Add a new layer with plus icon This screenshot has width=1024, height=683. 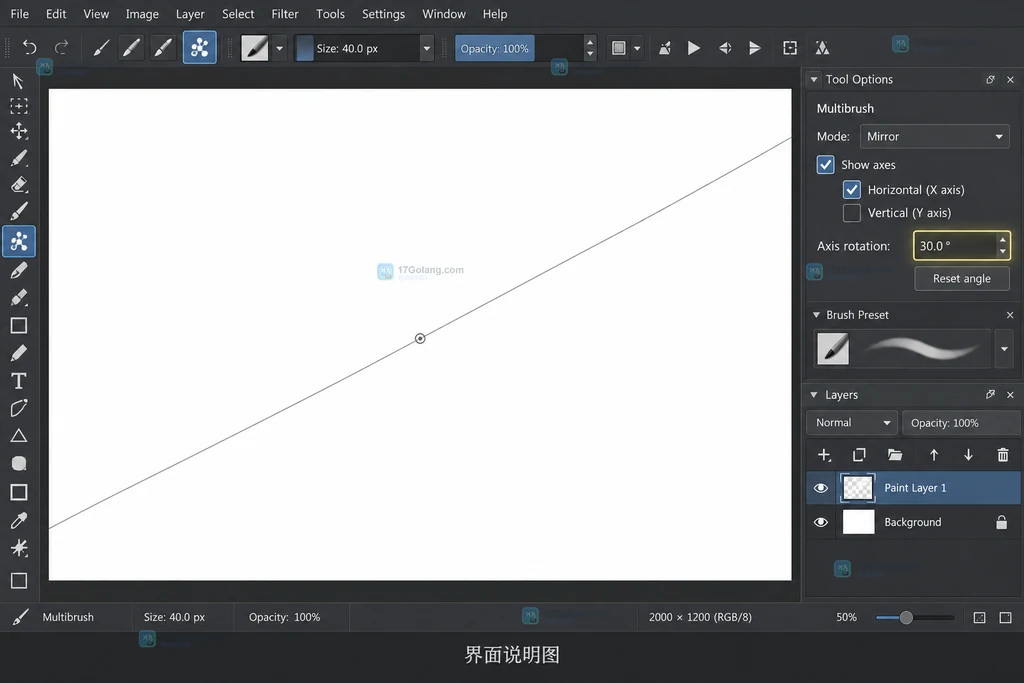tap(824, 454)
